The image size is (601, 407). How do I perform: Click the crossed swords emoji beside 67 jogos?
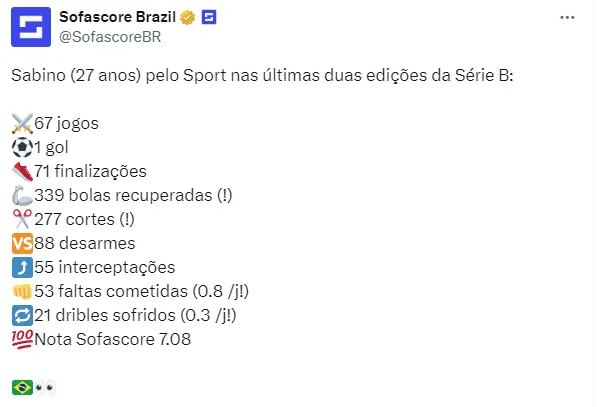tap(22, 123)
